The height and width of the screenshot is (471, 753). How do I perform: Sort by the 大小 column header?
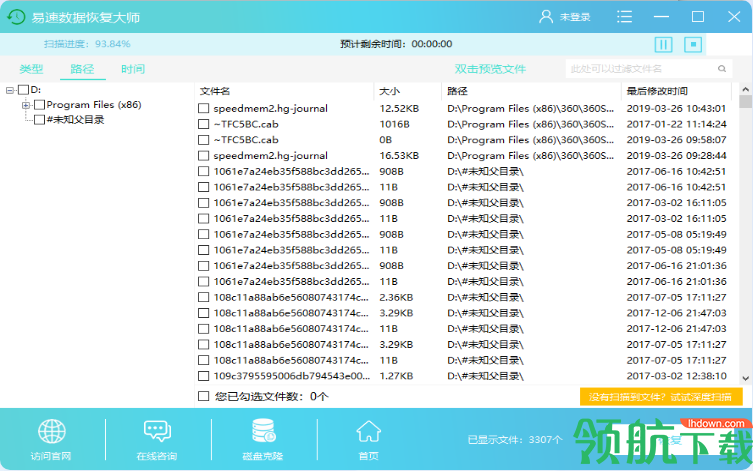click(x=389, y=91)
